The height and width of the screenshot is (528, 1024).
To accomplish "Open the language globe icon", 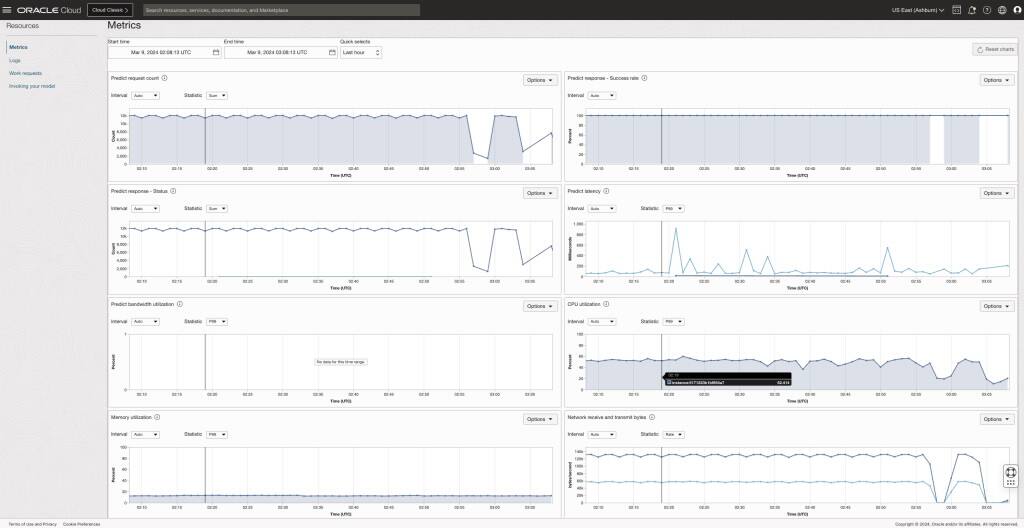I will coord(1002,10).
